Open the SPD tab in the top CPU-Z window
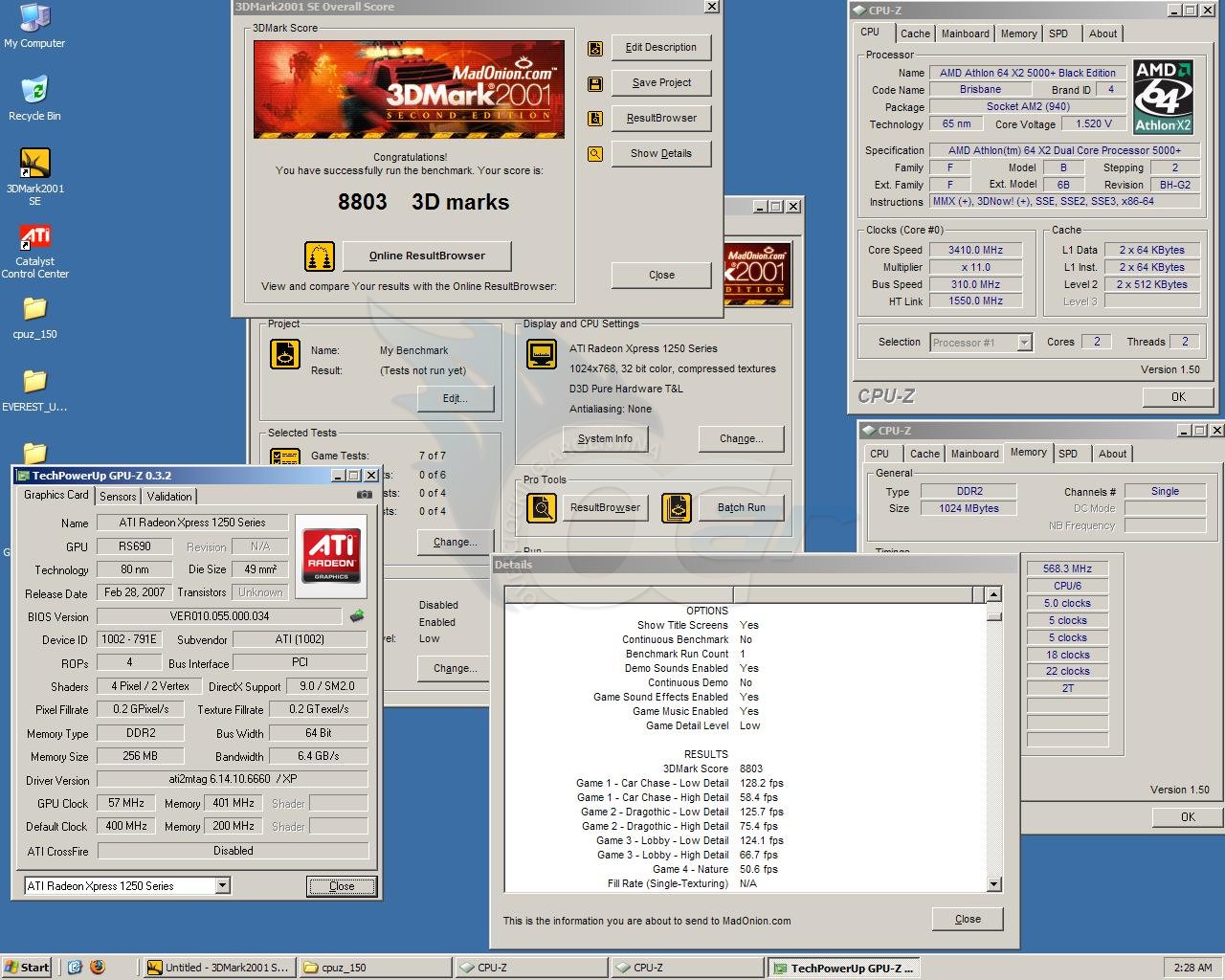Screen dimensions: 1225x980 (x=1058, y=33)
